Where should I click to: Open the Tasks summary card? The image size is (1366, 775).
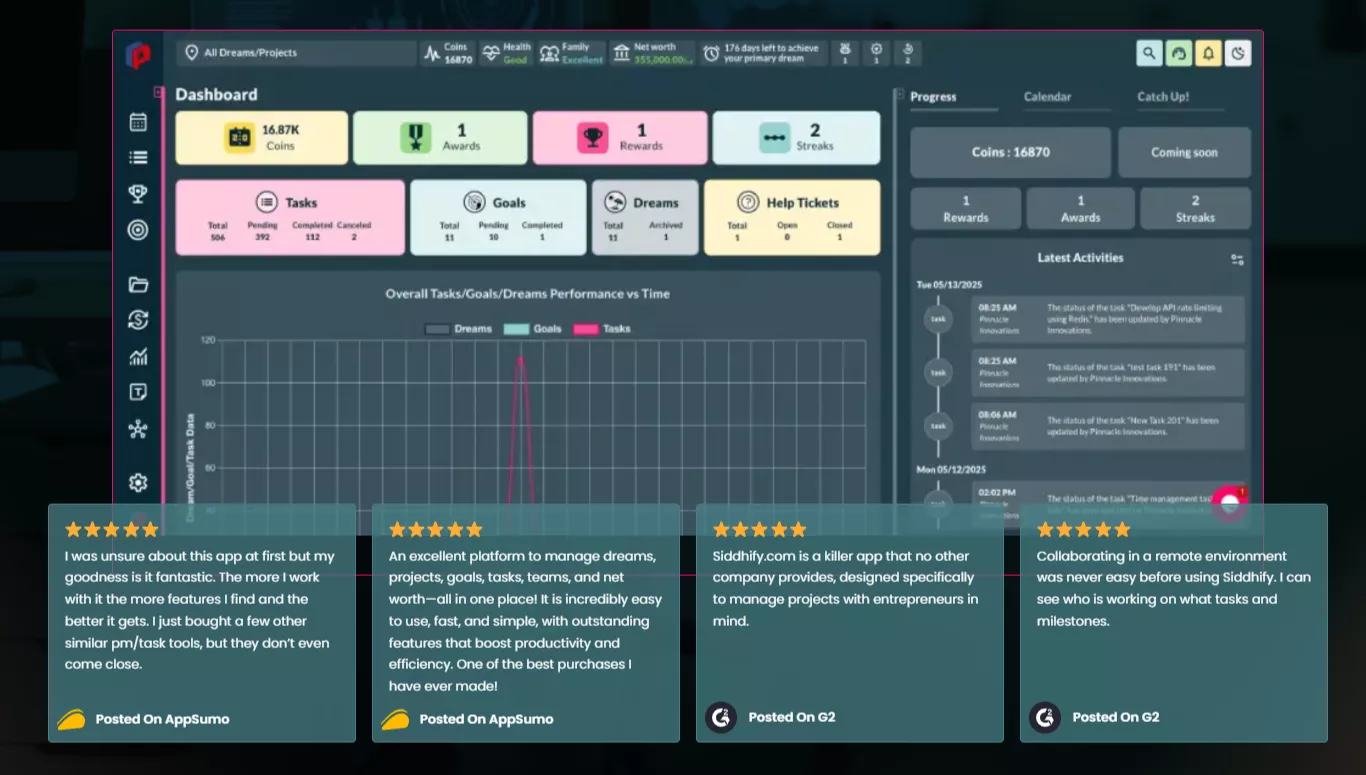290,218
